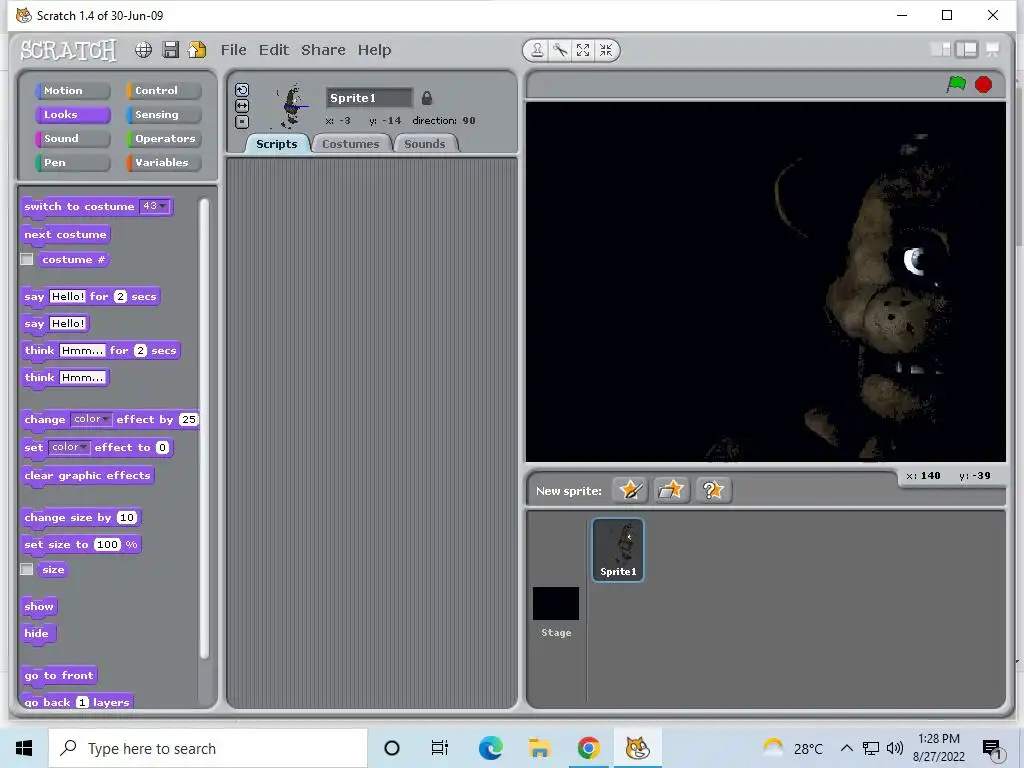Open the Help menu
Screen dimensions: 1024x768
tap(374, 50)
